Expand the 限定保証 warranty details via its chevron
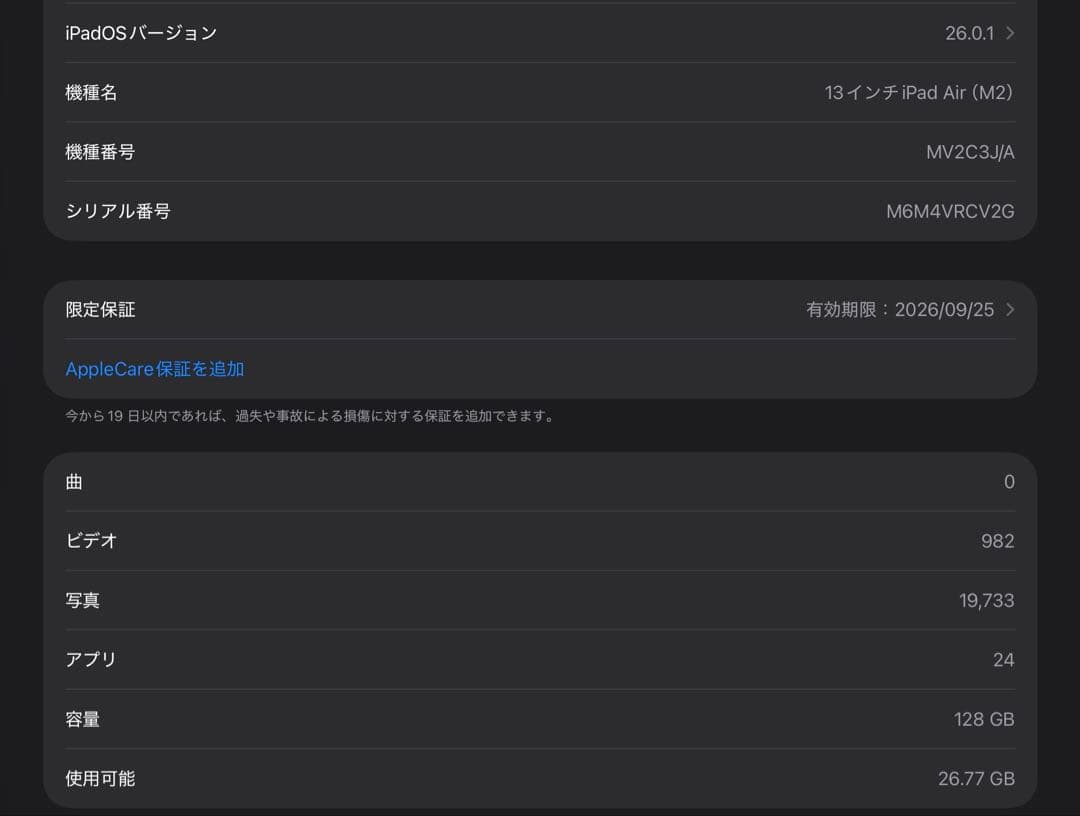 (1010, 310)
